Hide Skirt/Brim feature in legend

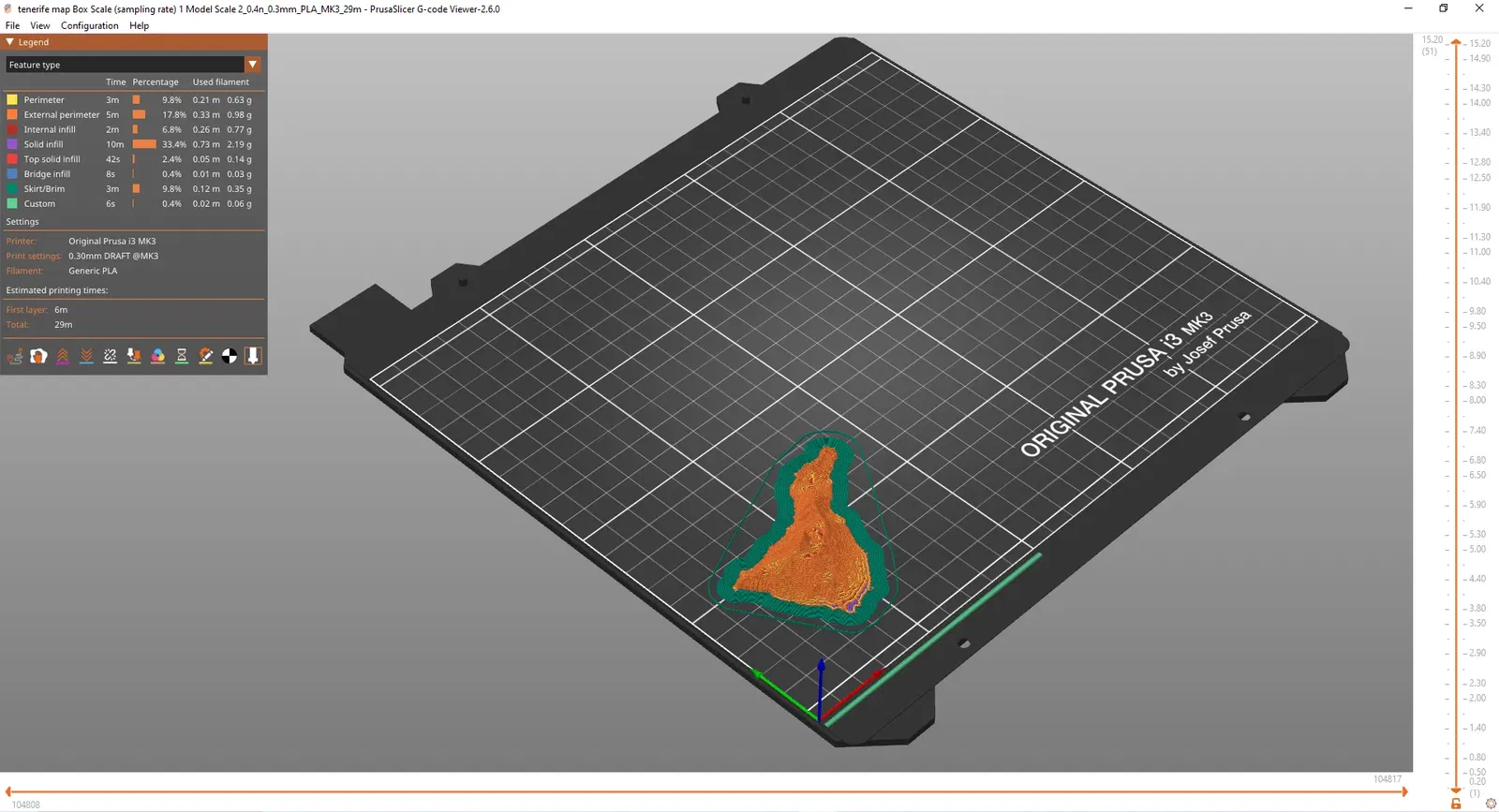click(44, 189)
